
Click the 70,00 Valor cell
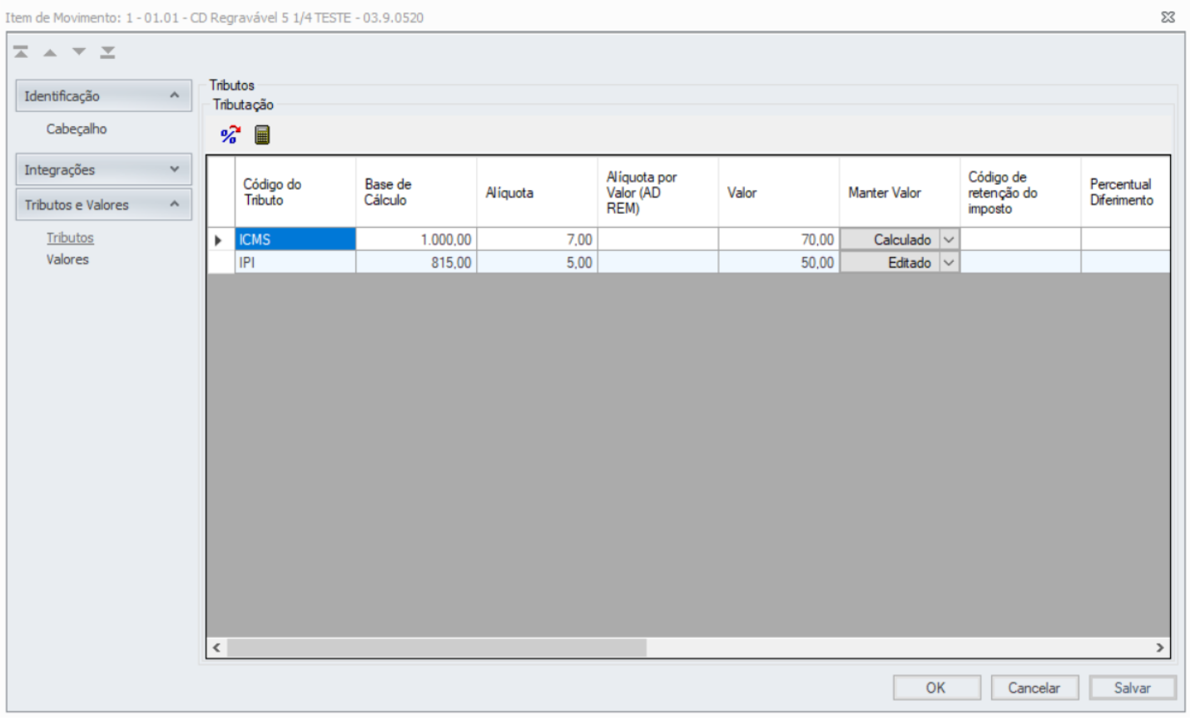[x=779, y=240]
